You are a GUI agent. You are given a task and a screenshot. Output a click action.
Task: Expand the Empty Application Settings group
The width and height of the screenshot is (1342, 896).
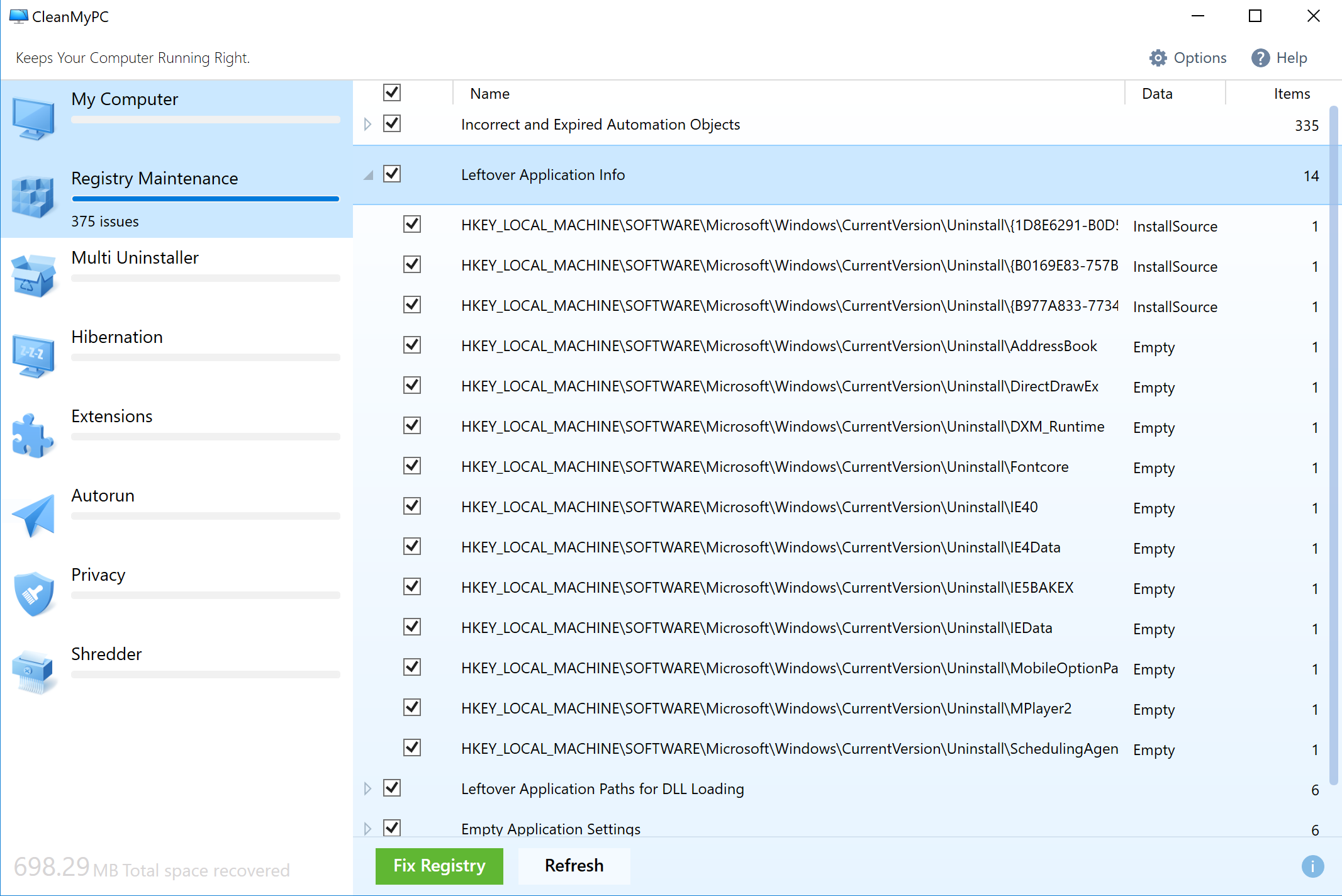point(368,829)
